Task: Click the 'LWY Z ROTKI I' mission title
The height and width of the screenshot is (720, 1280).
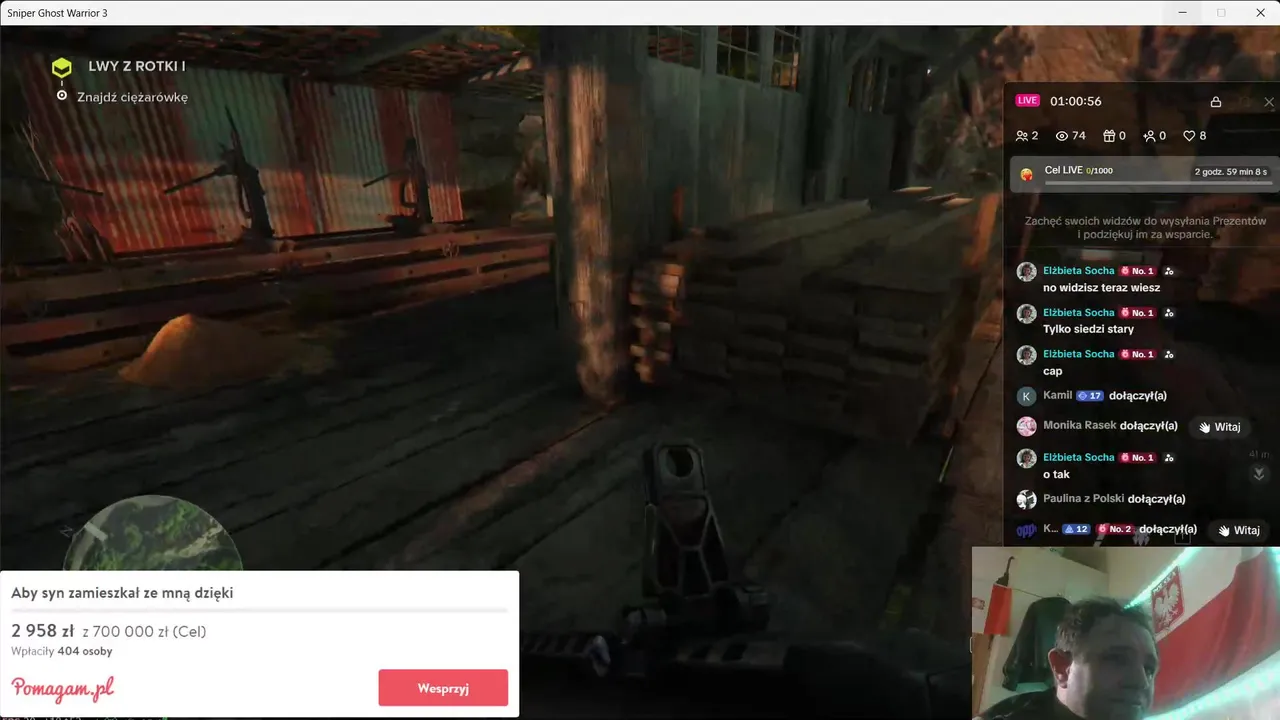Action: point(137,66)
